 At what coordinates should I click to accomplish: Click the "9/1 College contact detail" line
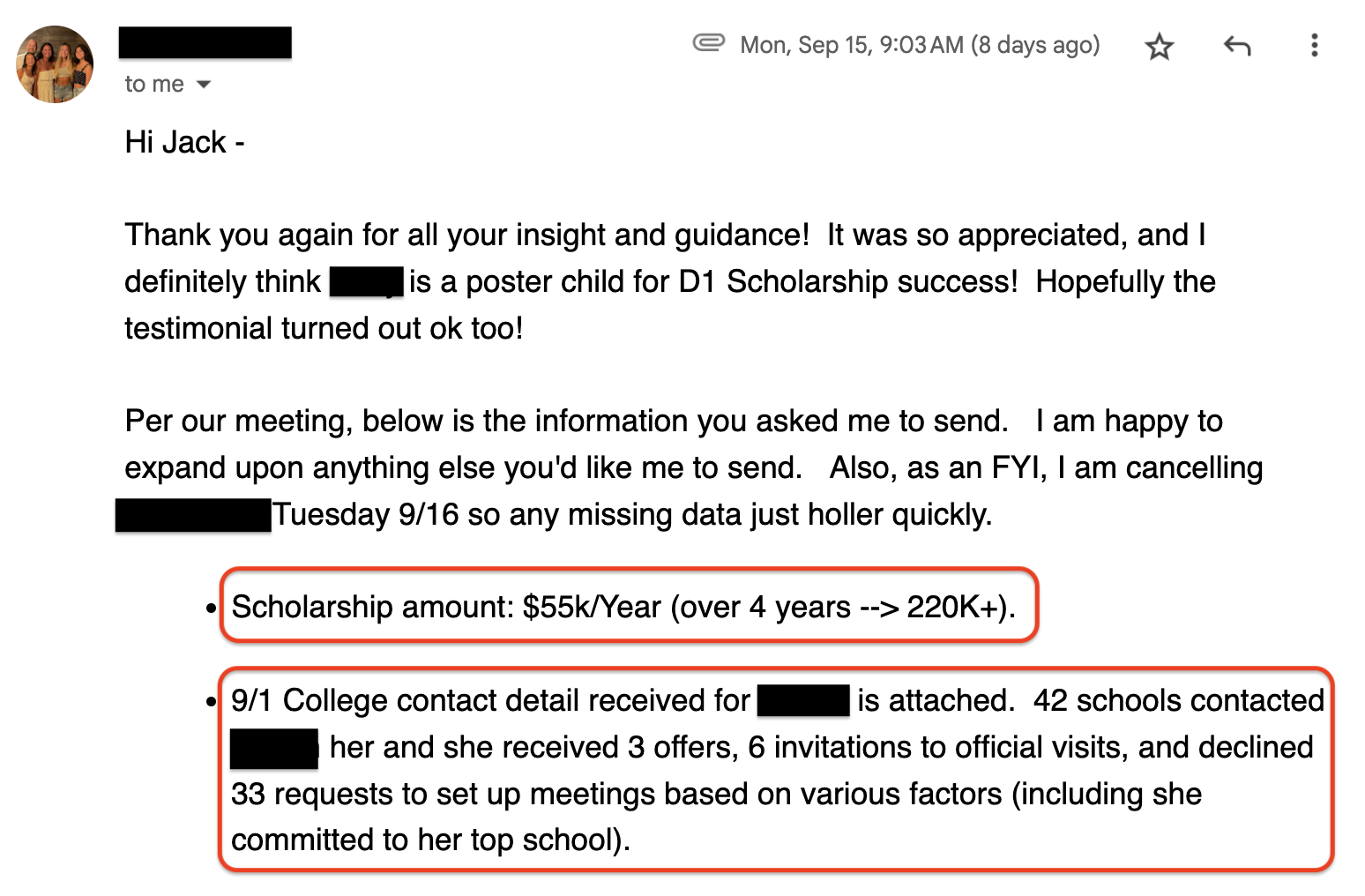click(489, 701)
